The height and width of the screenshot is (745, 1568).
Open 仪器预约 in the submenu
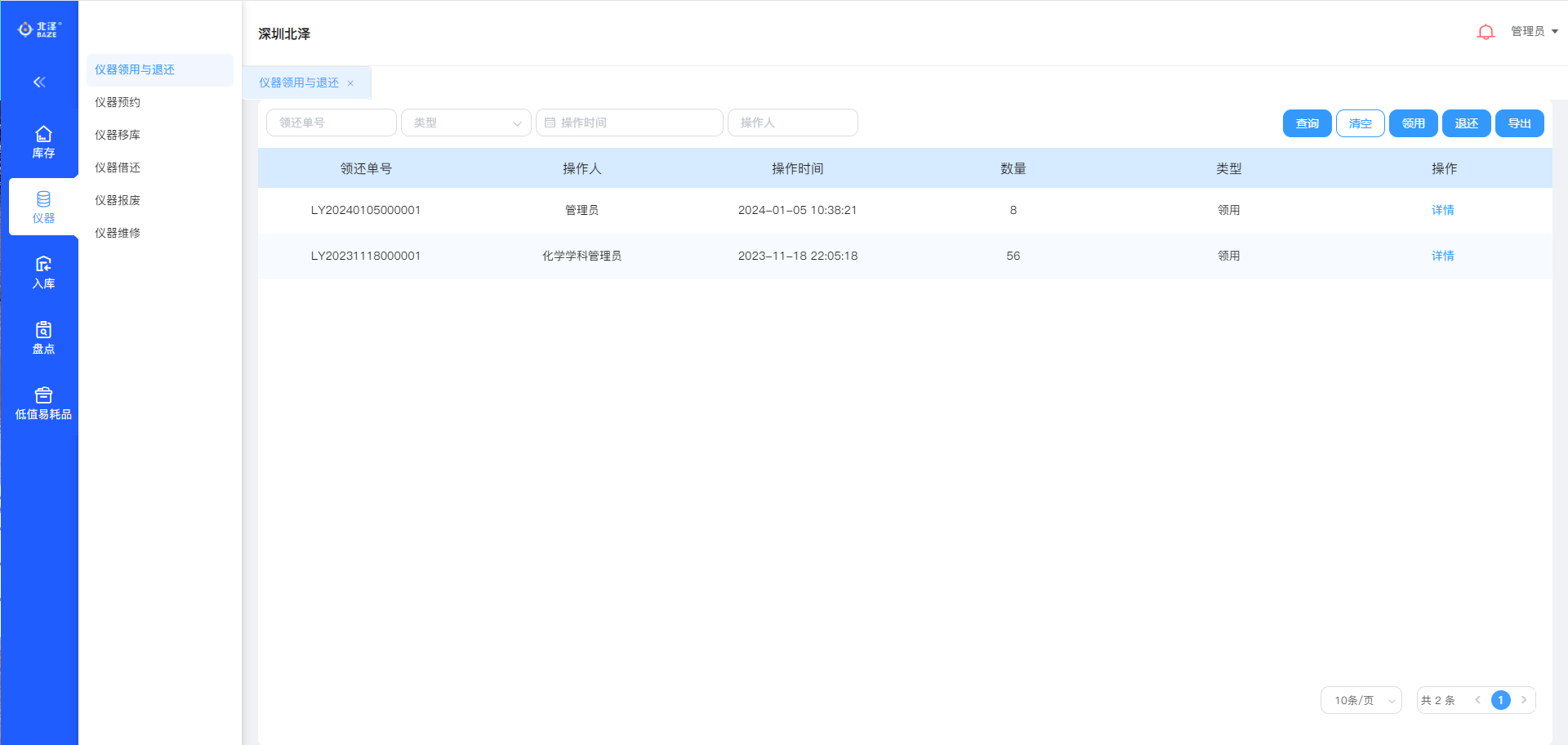(x=118, y=102)
